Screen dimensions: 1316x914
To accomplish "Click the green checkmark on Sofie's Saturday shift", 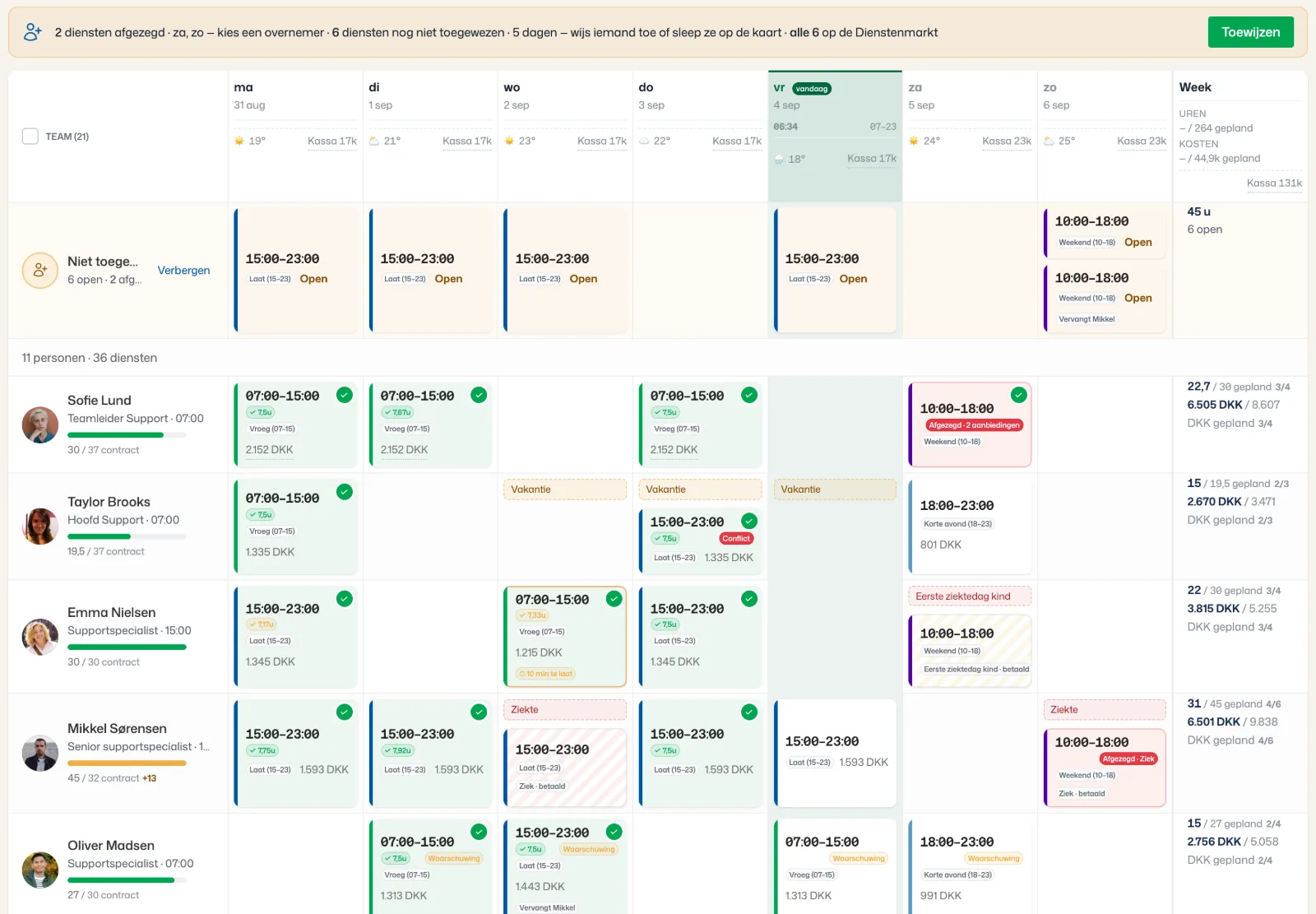I will coord(1019,395).
